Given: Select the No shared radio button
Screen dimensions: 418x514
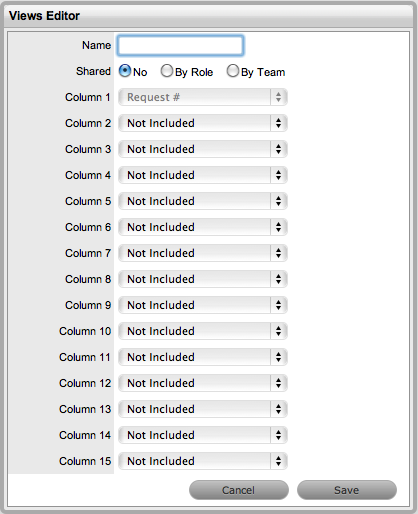Looking at the screenshot, I should [125, 71].
